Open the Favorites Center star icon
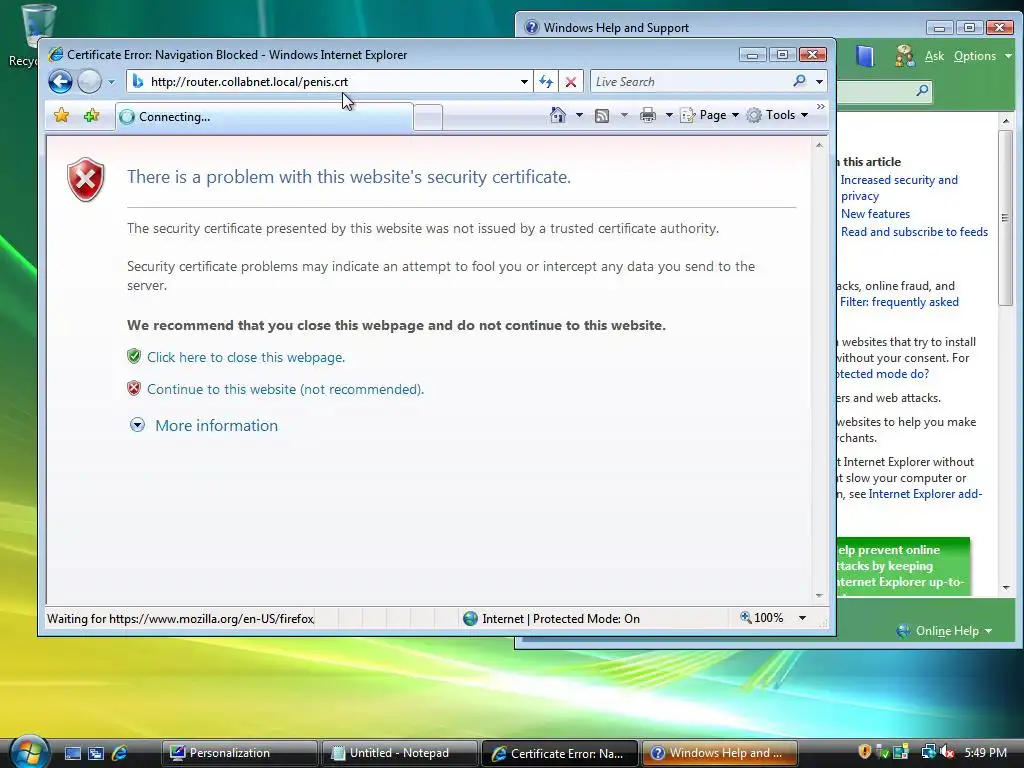This screenshot has width=1024, height=768. pyautogui.click(x=61, y=116)
